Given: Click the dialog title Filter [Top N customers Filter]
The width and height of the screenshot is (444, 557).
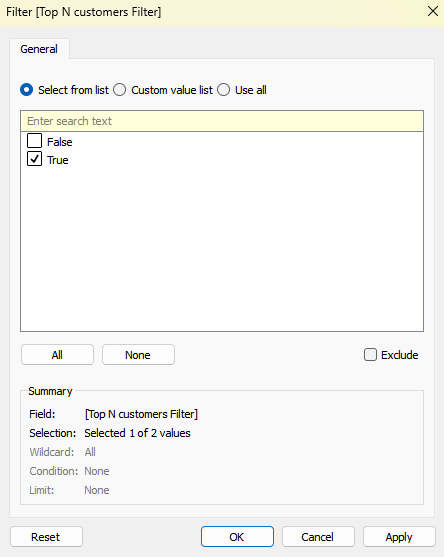Looking at the screenshot, I should pos(84,12).
